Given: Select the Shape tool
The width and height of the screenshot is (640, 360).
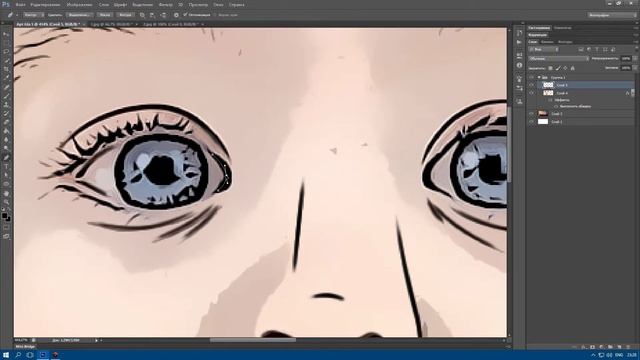Looking at the screenshot, I should pyautogui.click(x=6, y=184).
